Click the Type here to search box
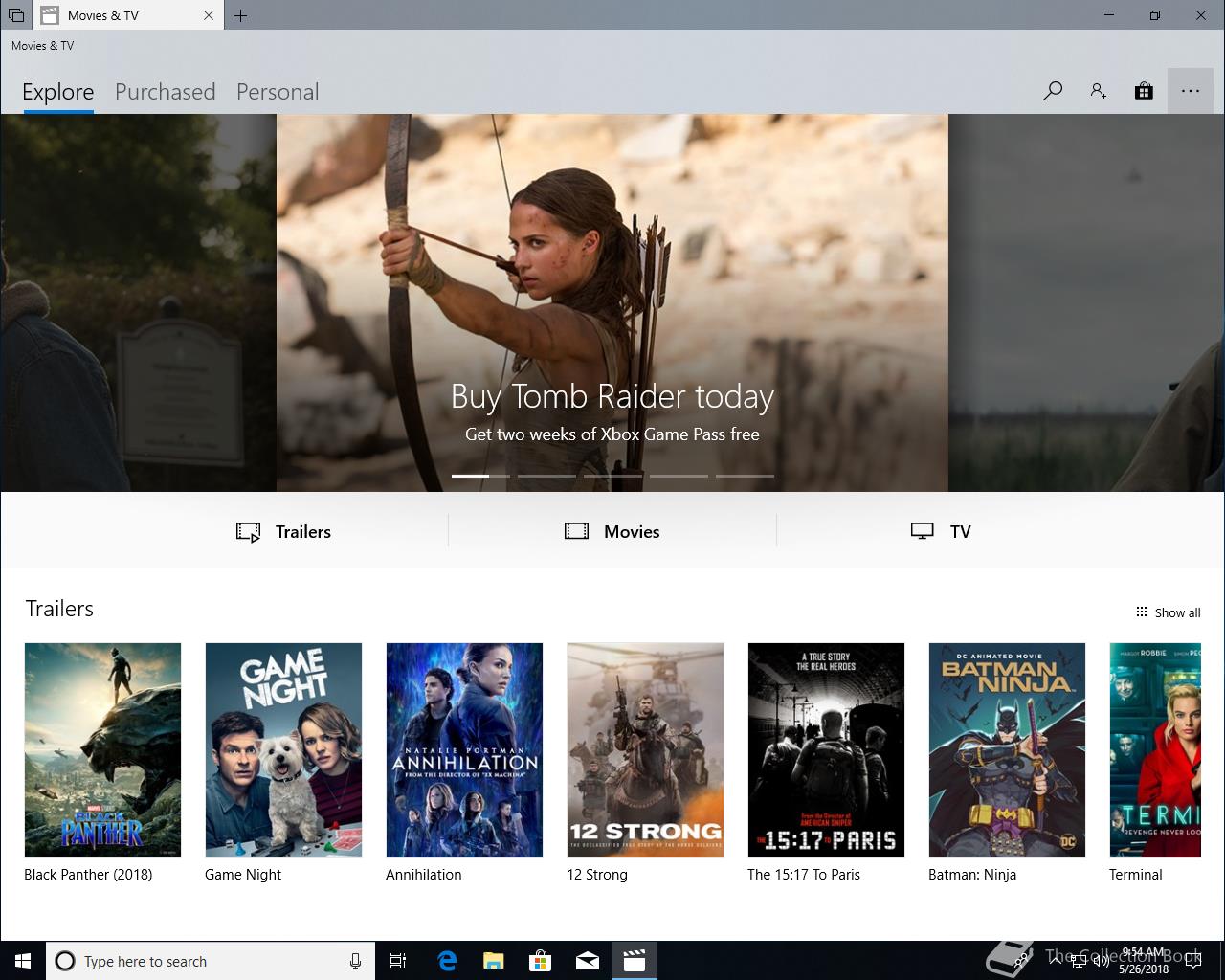The width and height of the screenshot is (1225, 980). point(209,961)
